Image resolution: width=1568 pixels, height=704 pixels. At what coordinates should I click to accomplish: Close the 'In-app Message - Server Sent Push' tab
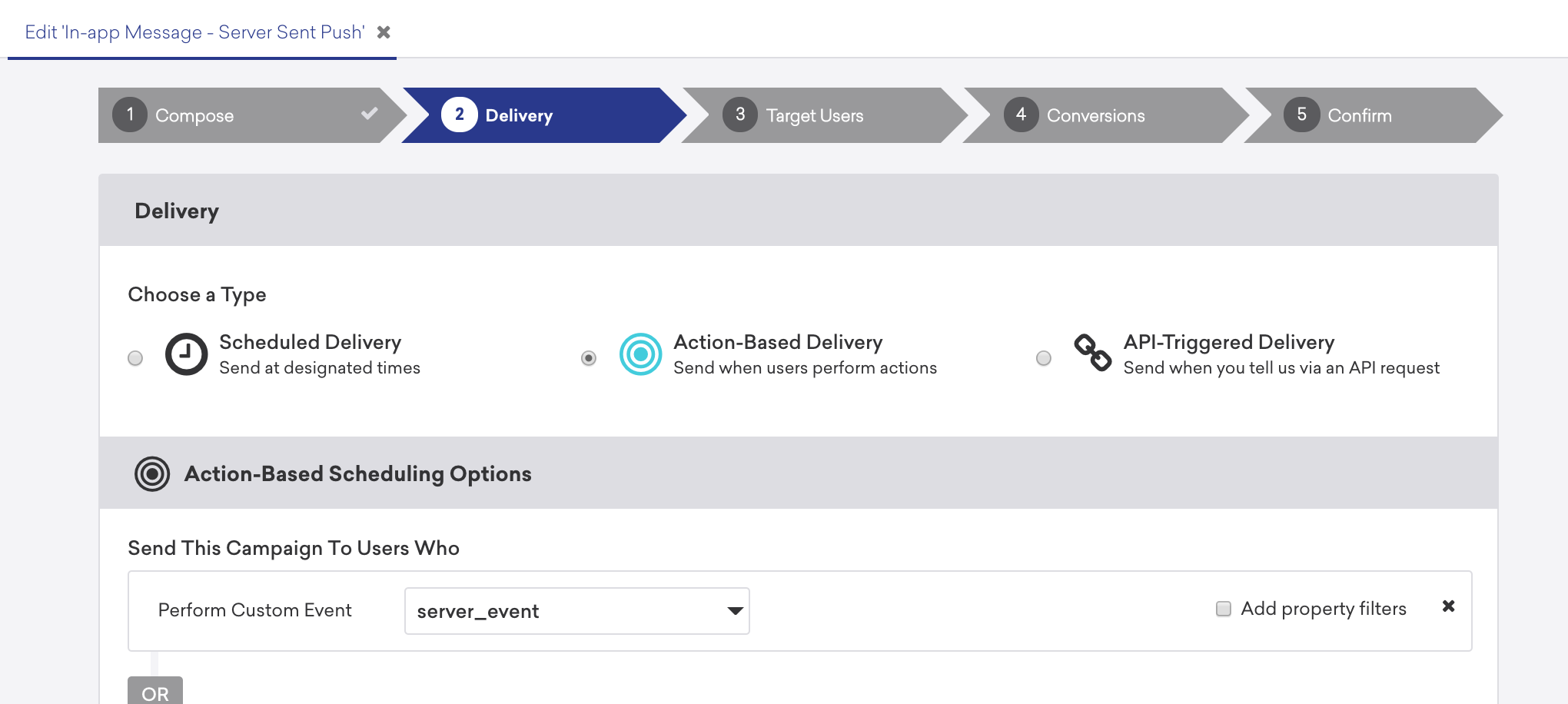point(384,32)
